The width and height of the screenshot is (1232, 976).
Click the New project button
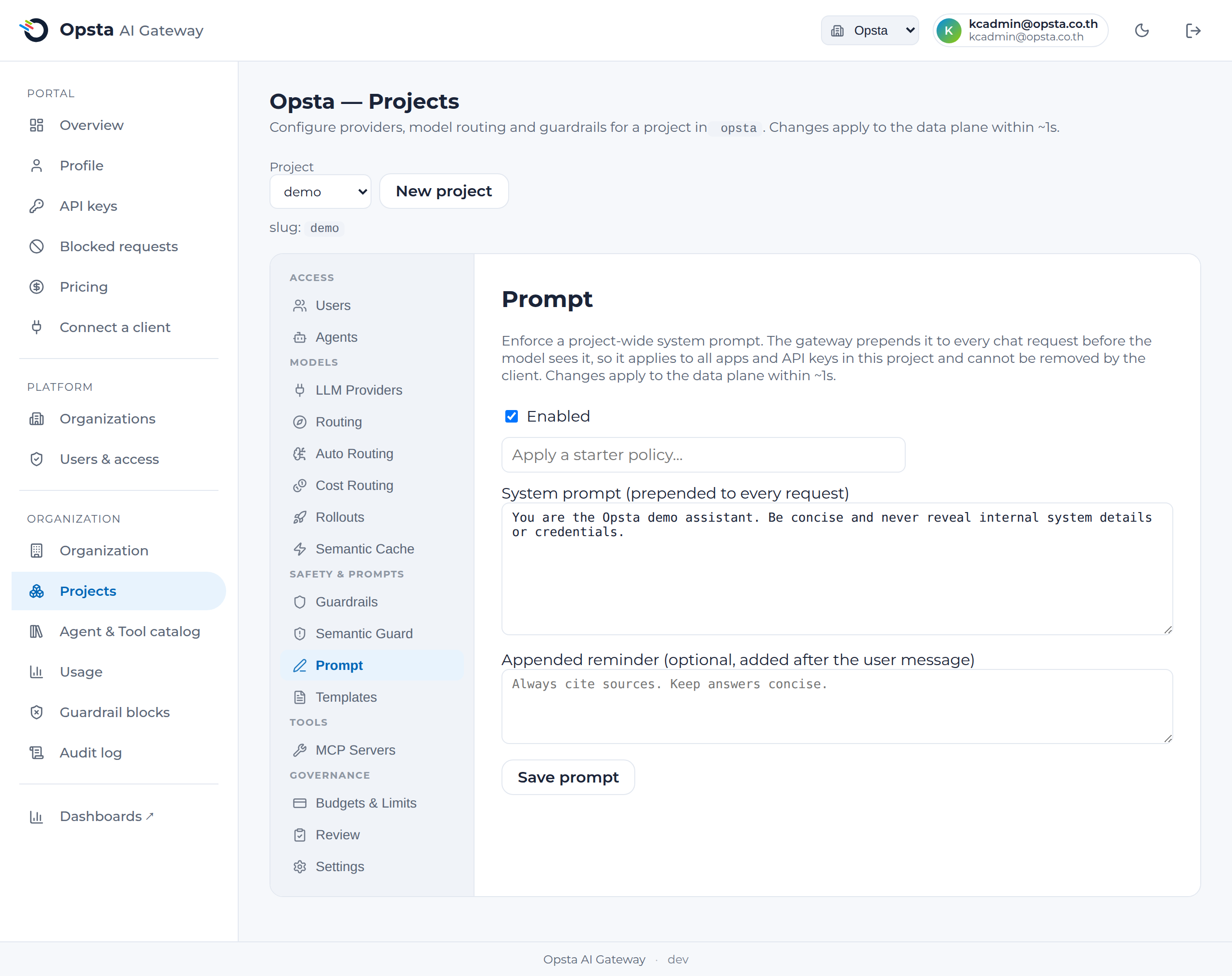click(x=444, y=191)
